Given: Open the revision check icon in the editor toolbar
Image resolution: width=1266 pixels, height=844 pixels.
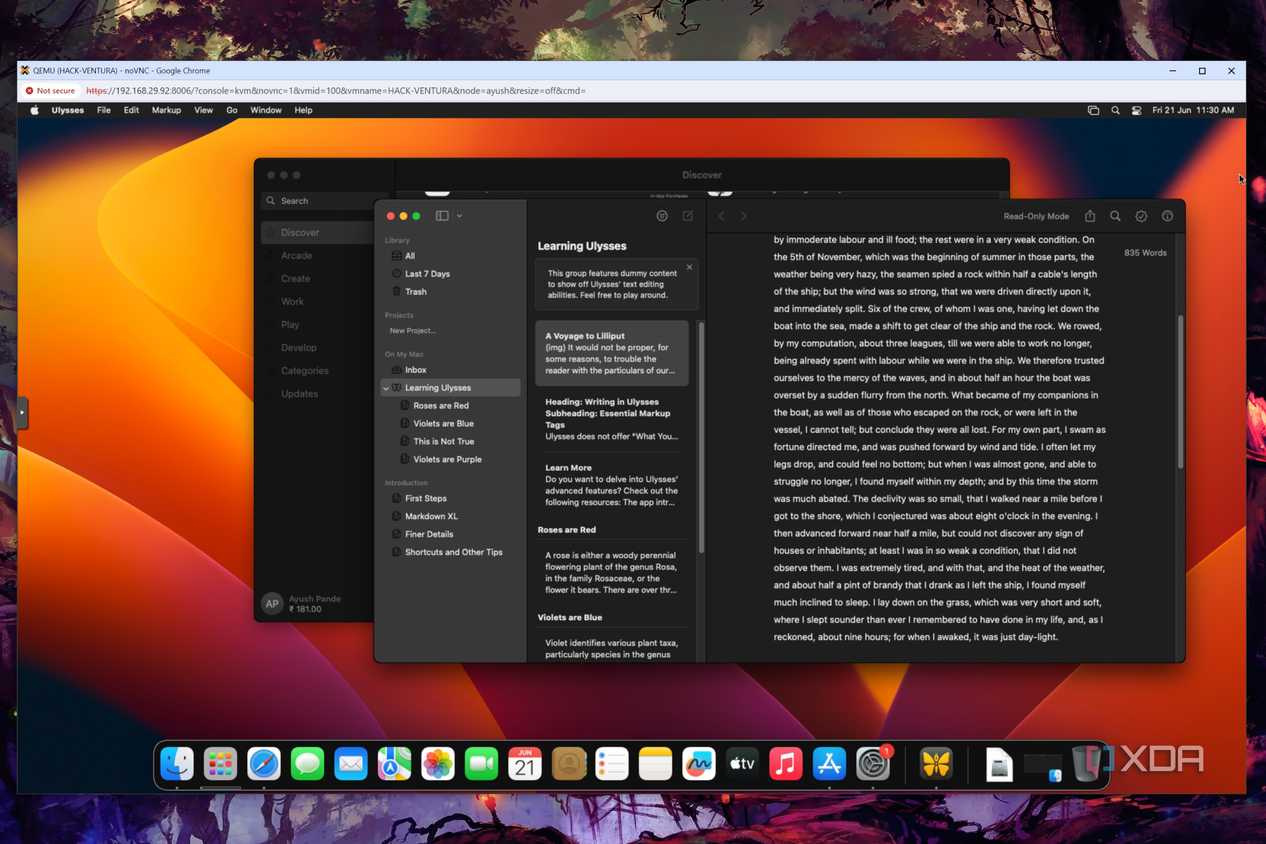Looking at the screenshot, I should [1141, 216].
